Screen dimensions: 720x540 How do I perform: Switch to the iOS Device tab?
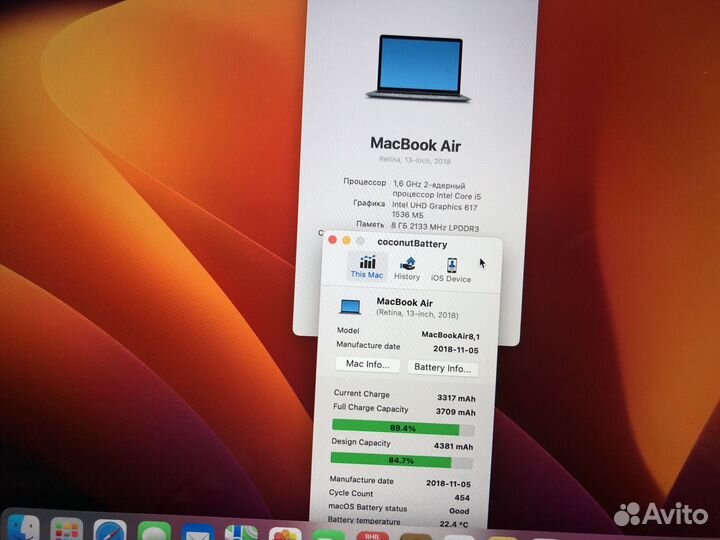coord(451,270)
